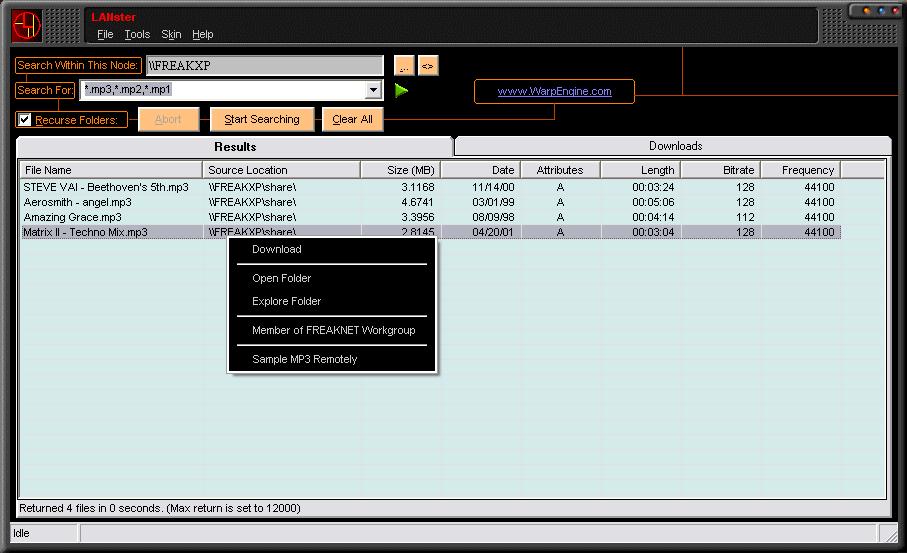Click the resize grip in bottom-right corner
This screenshot has height=553, width=907.
[889, 534]
